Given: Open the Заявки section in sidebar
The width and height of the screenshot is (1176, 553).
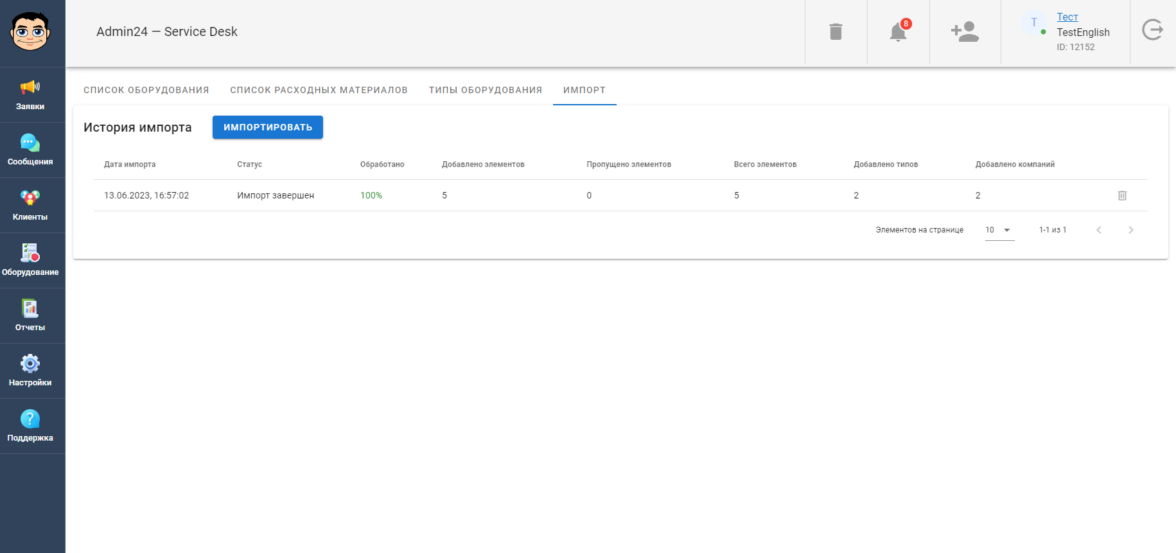Looking at the screenshot, I should pyautogui.click(x=31, y=94).
